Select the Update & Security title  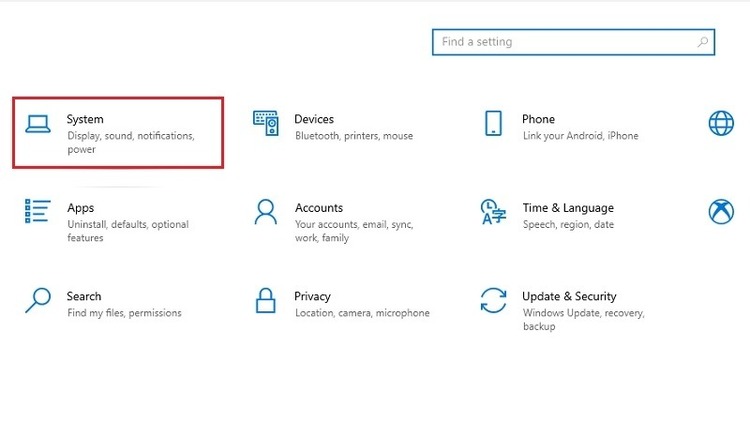pos(569,296)
